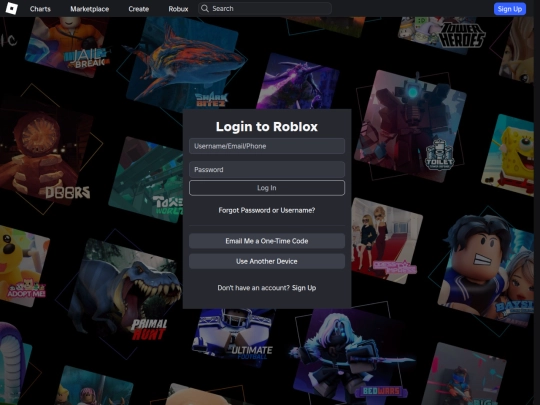Select the red carpet fashion game thumbnail
540x405 pixels.
point(386,241)
